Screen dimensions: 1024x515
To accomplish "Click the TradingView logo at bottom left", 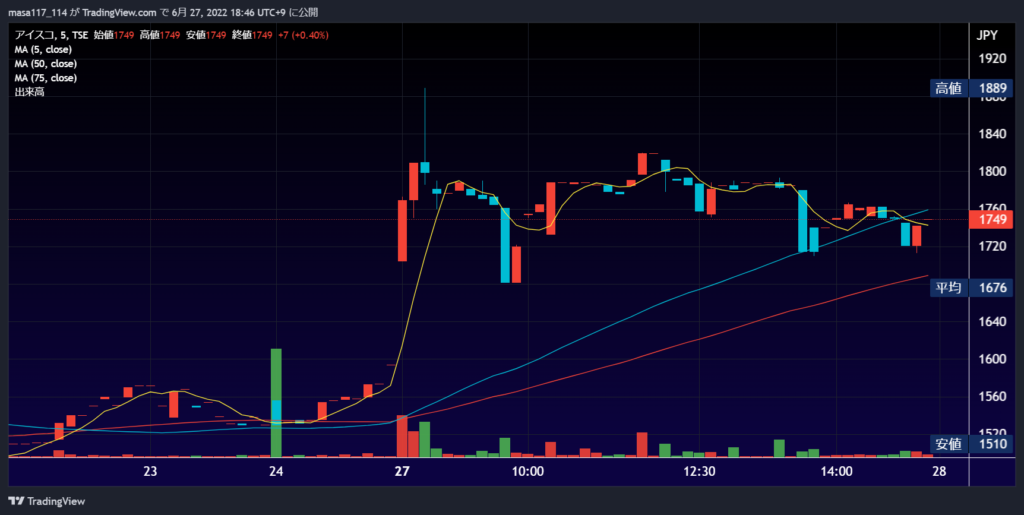I will 46,501.
